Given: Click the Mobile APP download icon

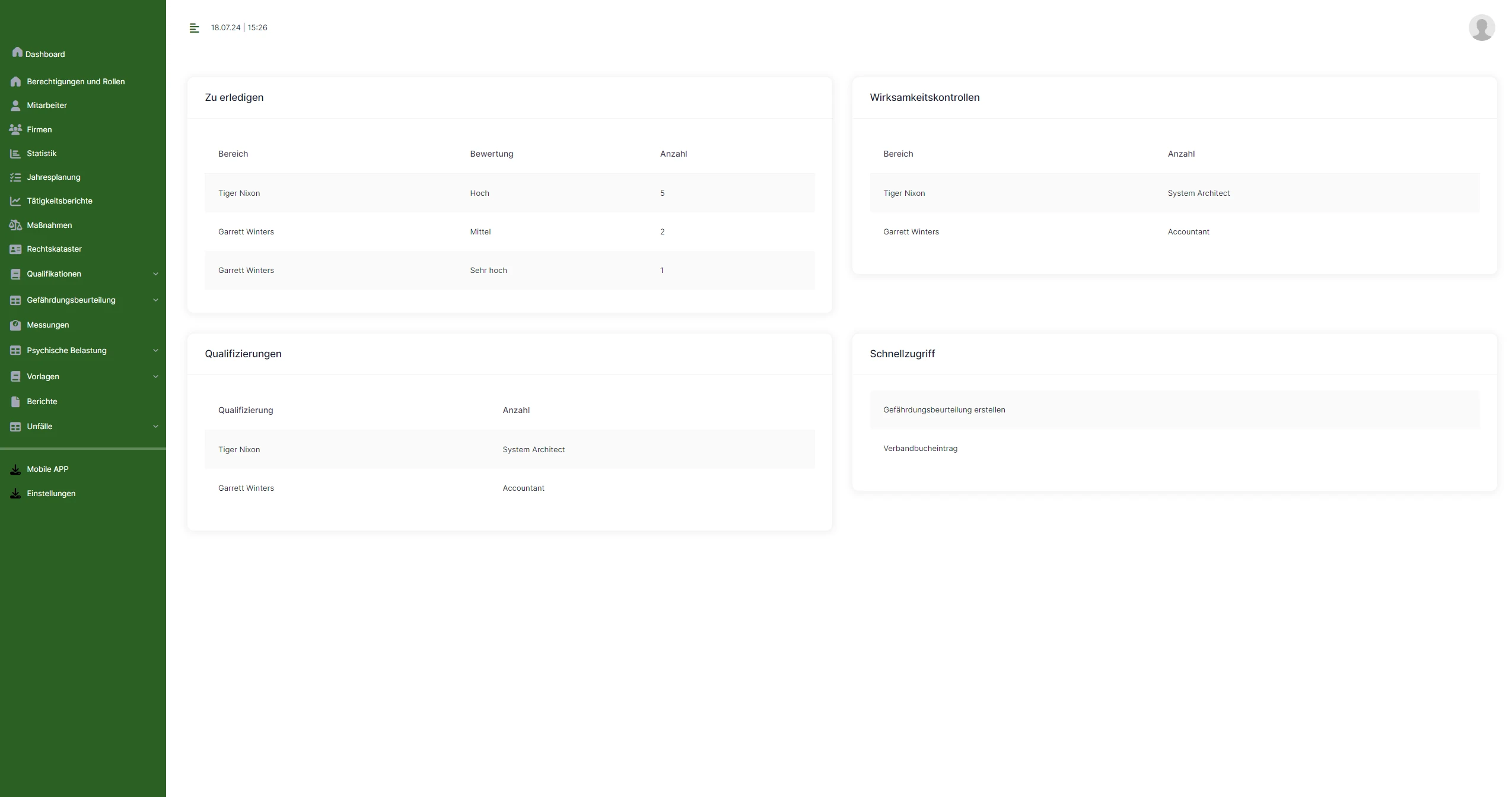Looking at the screenshot, I should point(15,469).
